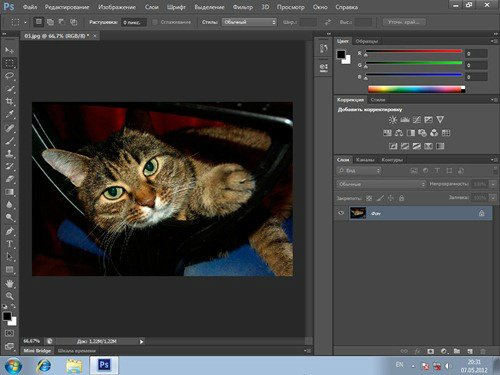Open the Фильтр menu
The image size is (500, 375).
[243, 7]
